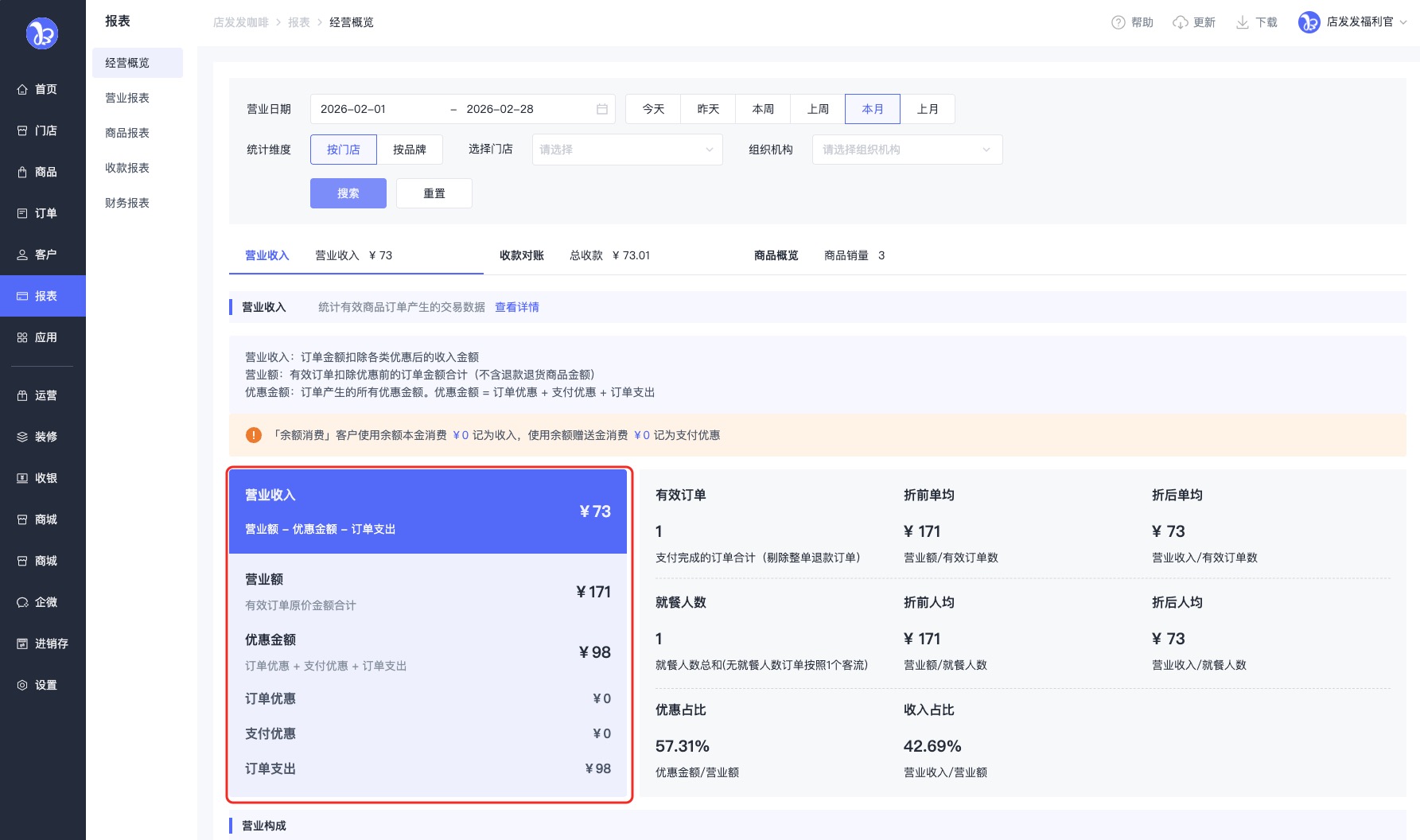
Task: Click the 搜索 search button
Action: pyautogui.click(x=348, y=193)
